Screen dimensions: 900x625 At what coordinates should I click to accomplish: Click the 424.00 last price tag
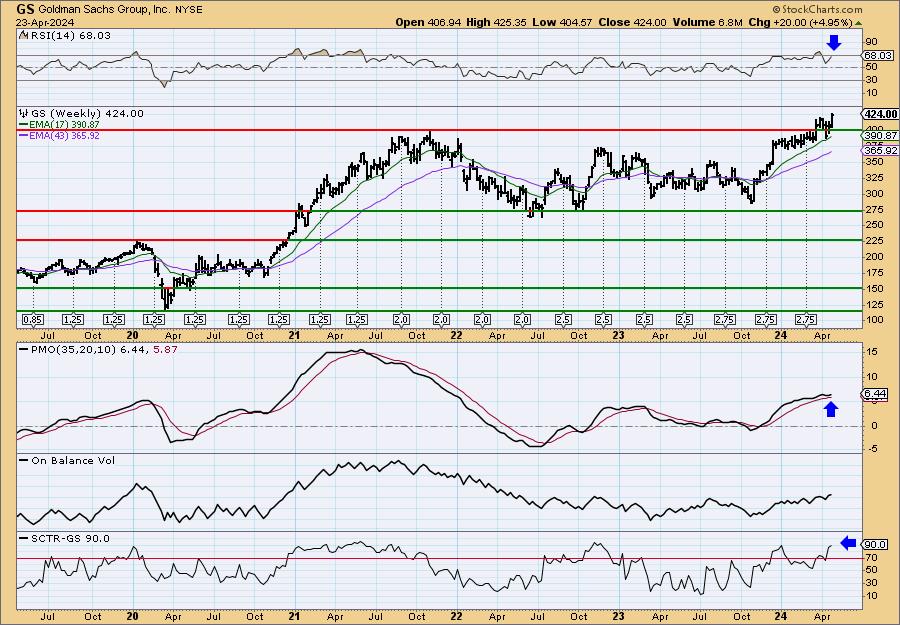tap(880, 114)
